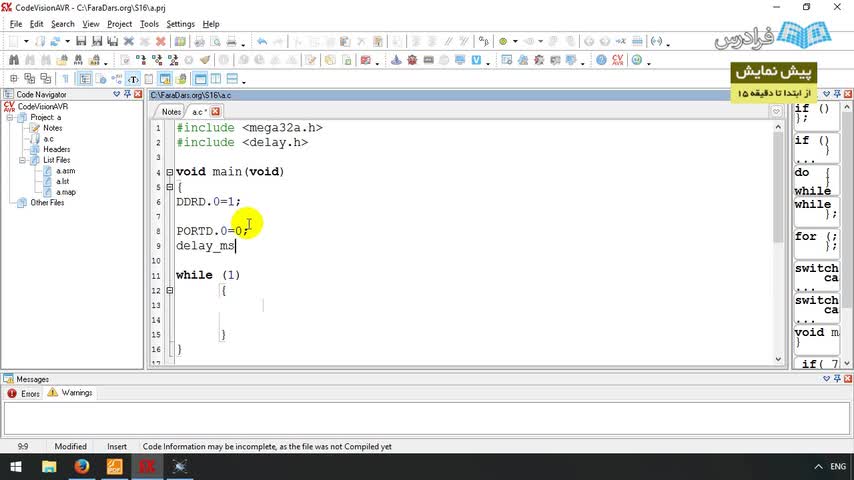Collapse the List Files tree node
This screenshot has height=480, width=854.
click(22, 160)
